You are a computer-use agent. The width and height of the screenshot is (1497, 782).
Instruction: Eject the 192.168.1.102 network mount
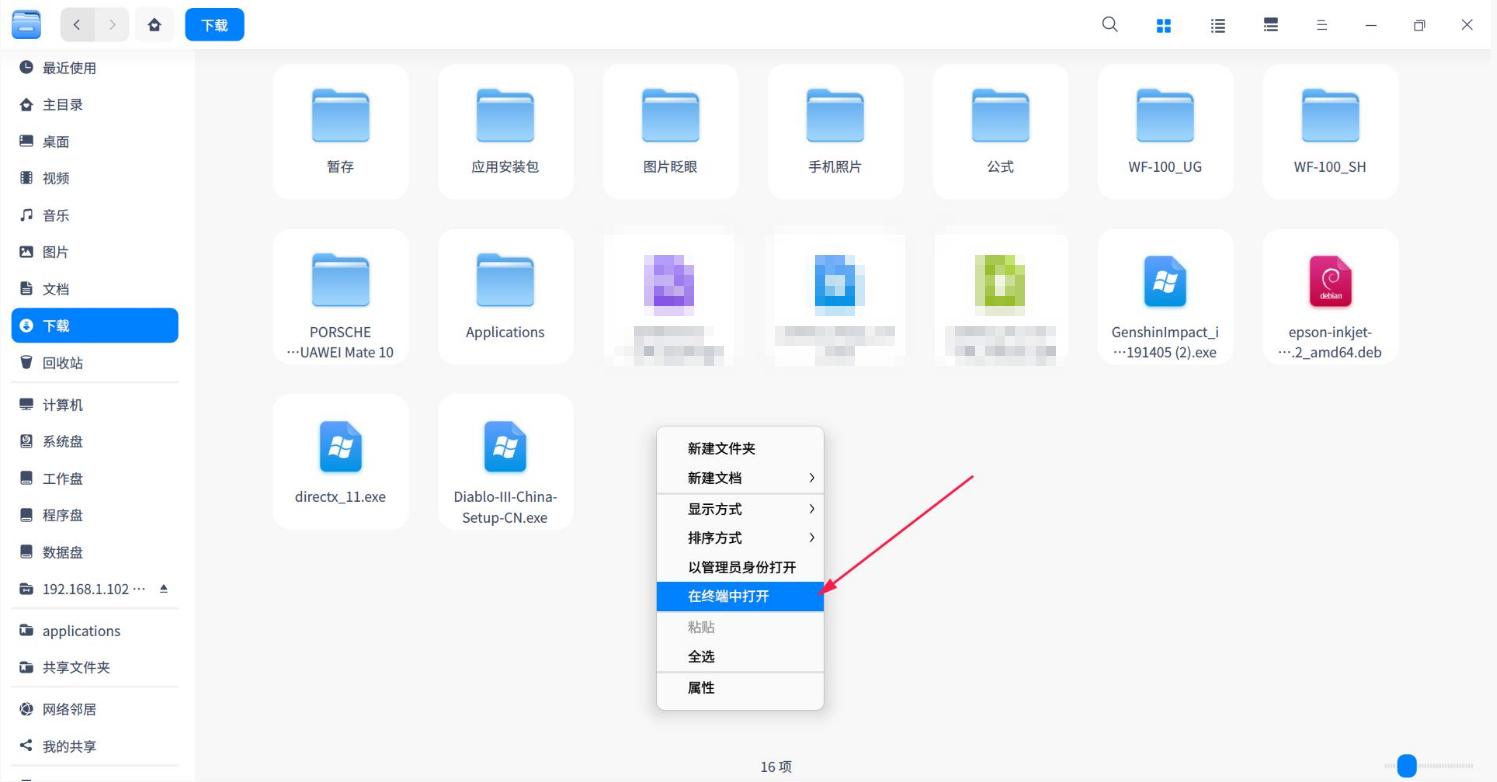click(164, 589)
